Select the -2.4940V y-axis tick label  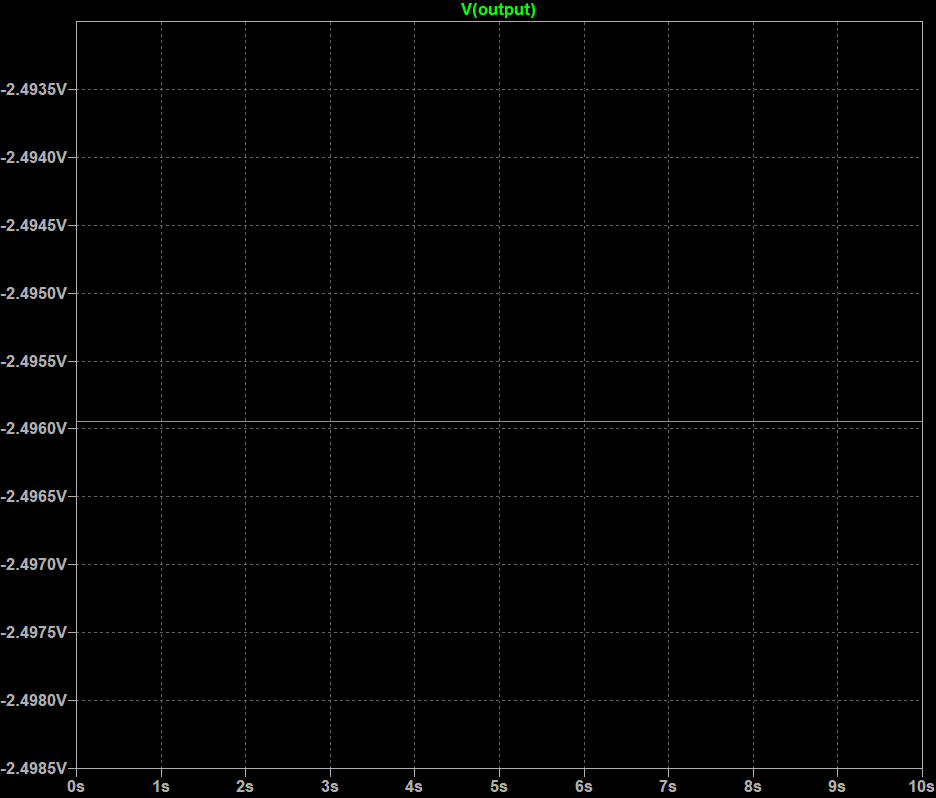pyautogui.click(x=34, y=157)
